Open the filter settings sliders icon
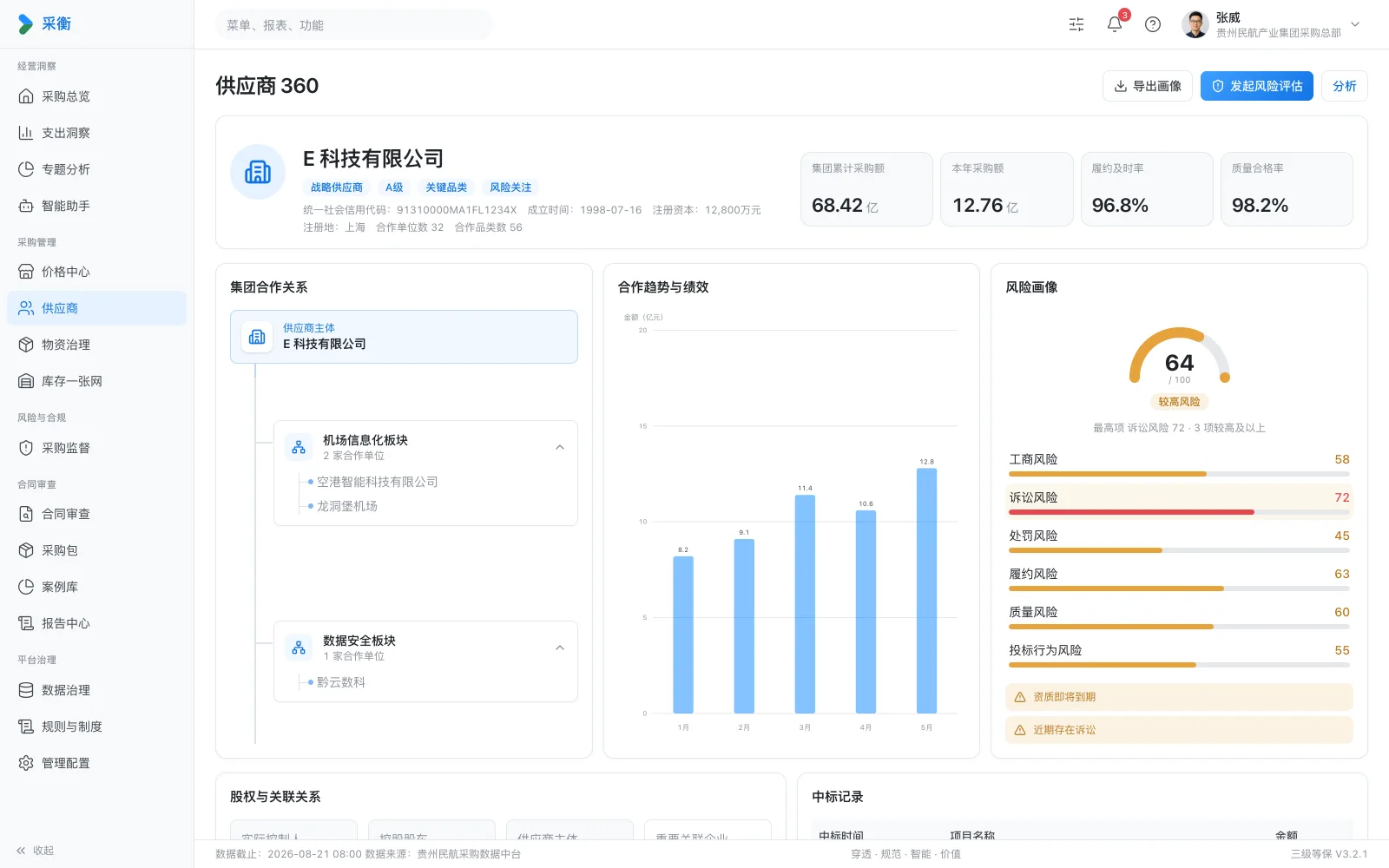Image resolution: width=1389 pixels, height=868 pixels. (1076, 24)
